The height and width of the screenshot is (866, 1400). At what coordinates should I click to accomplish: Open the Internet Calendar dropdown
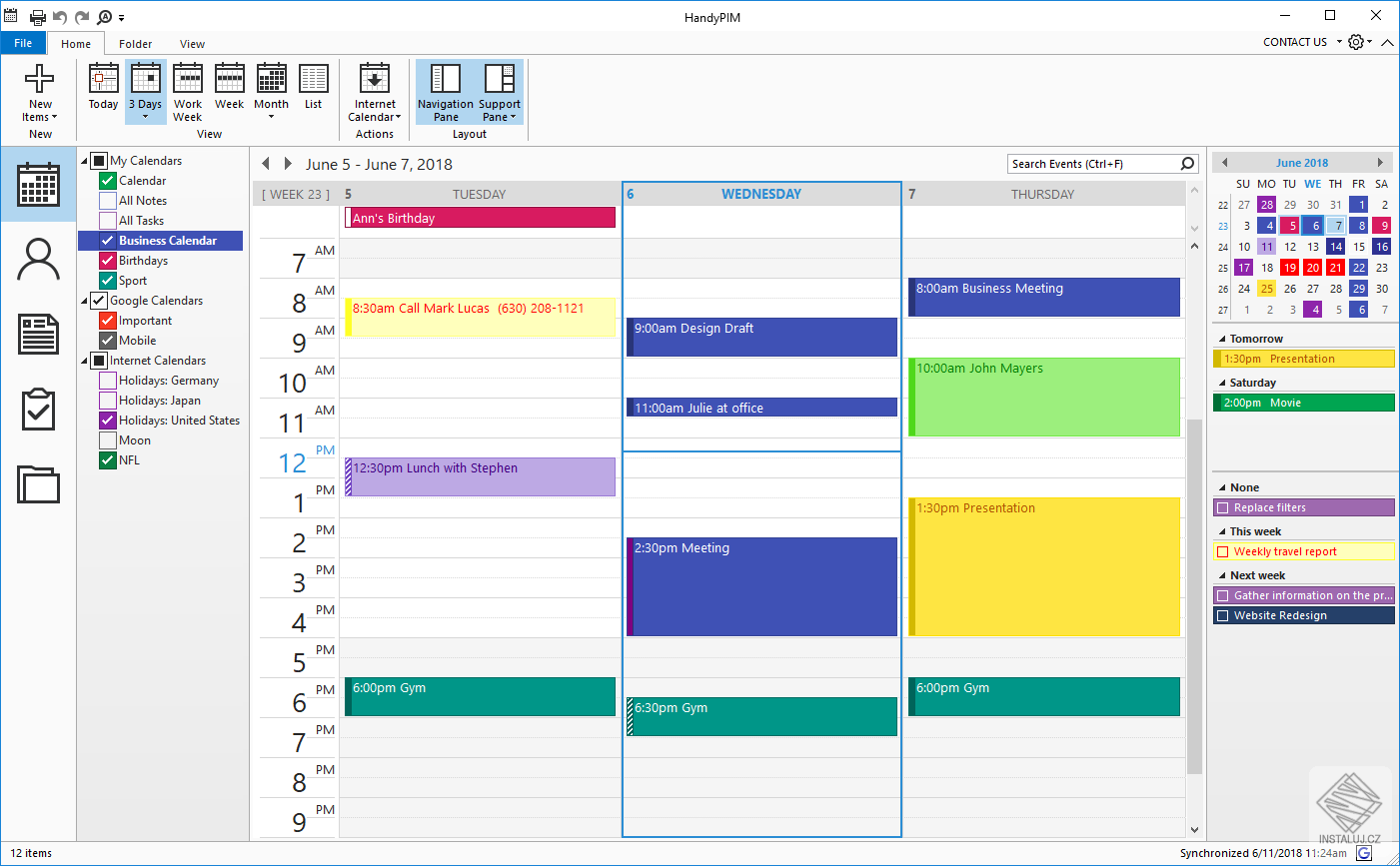pos(375,92)
